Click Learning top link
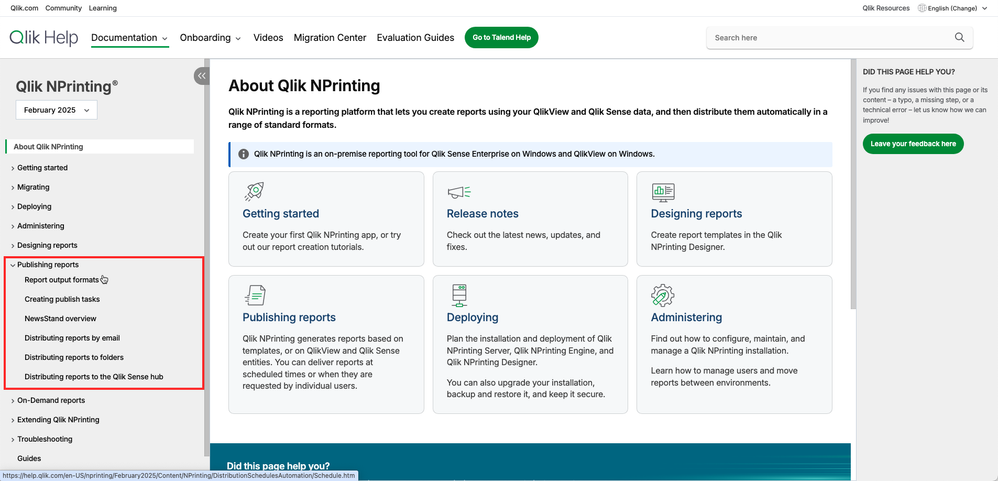Viewport: 998px width, 481px height. pyautogui.click(x=102, y=8)
